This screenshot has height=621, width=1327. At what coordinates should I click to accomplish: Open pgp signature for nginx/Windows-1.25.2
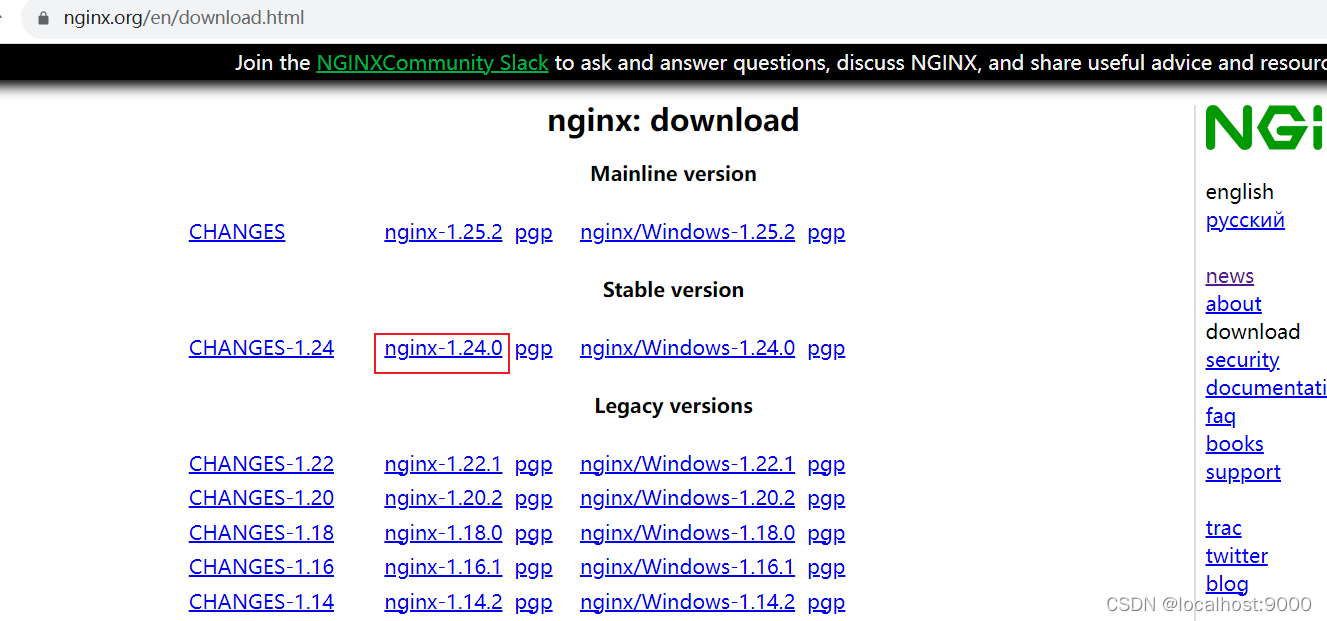click(x=826, y=233)
